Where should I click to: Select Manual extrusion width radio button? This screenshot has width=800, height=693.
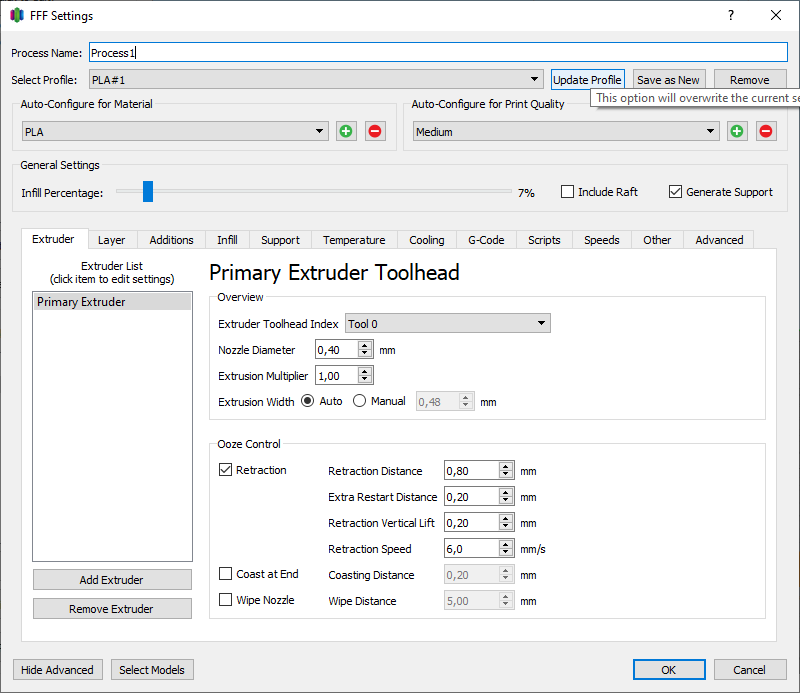(x=359, y=401)
